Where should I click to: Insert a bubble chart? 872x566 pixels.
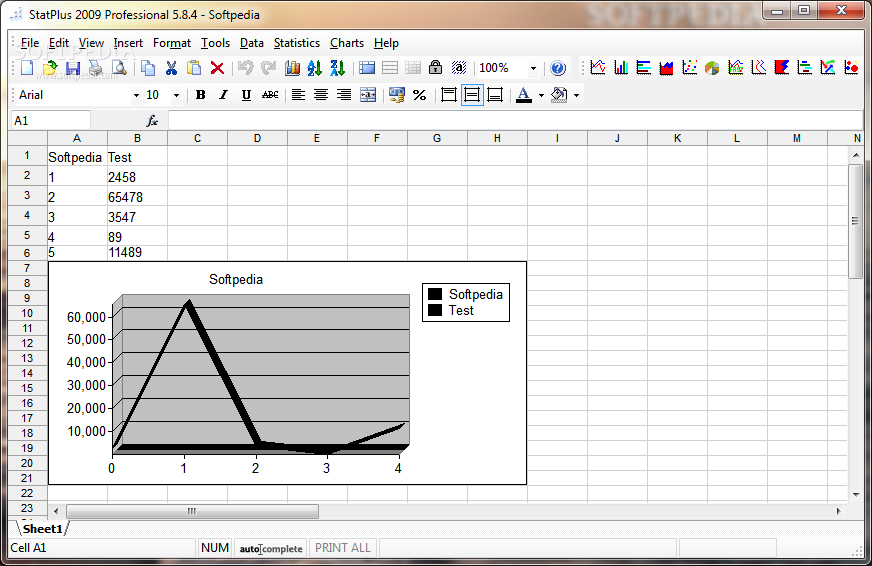tap(851, 67)
